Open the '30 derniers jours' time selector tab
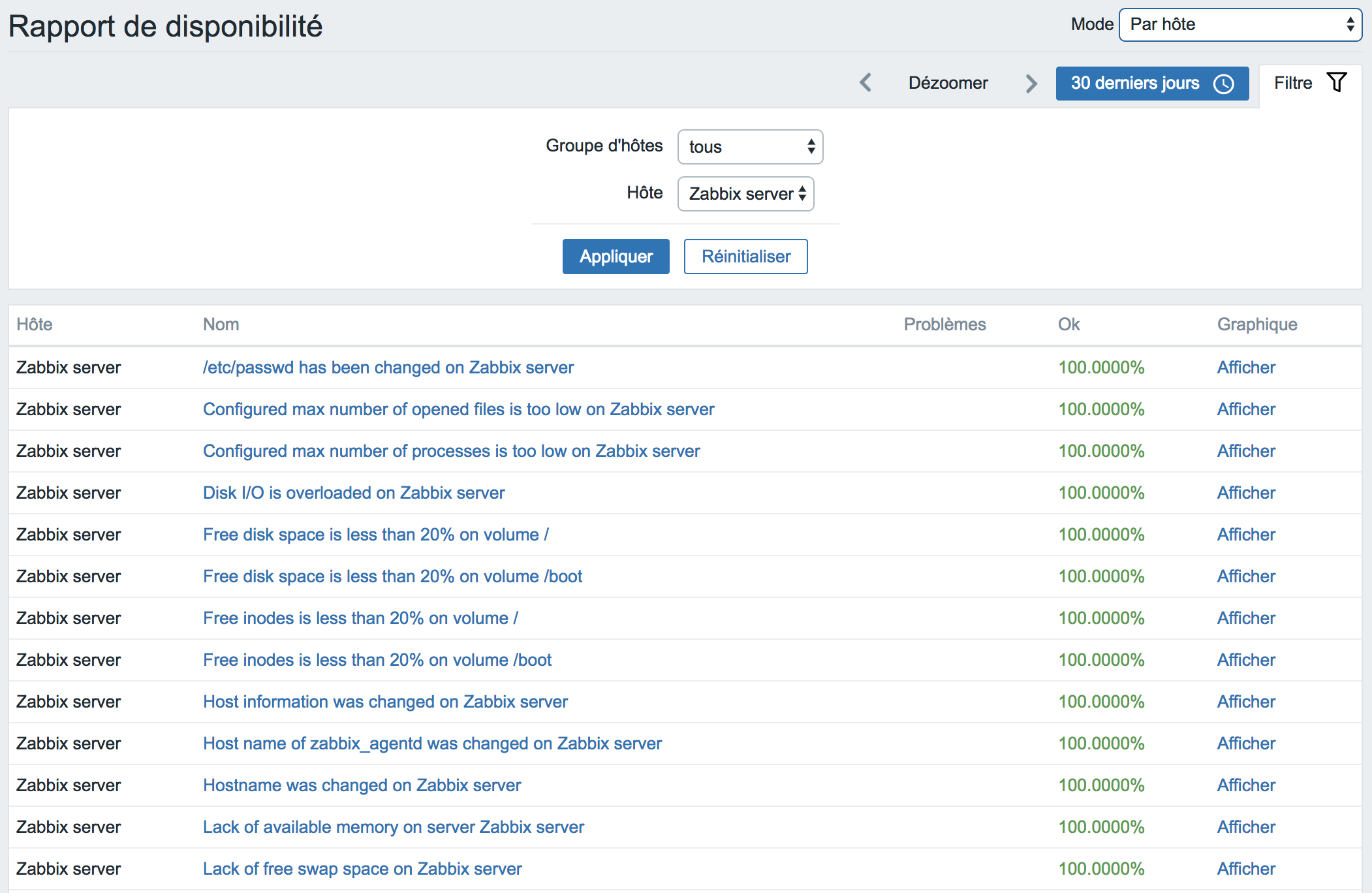The width and height of the screenshot is (1372, 893). (x=1152, y=84)
